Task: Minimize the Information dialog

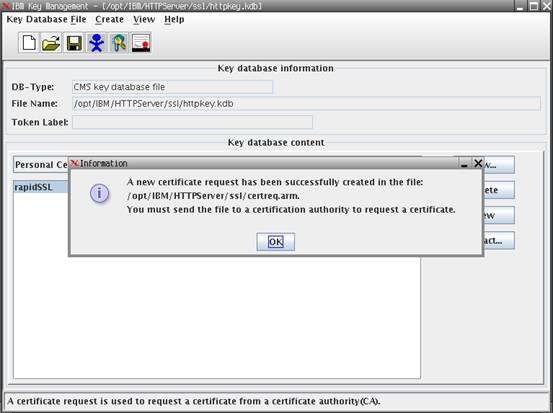Action: [x=464, y=164]
